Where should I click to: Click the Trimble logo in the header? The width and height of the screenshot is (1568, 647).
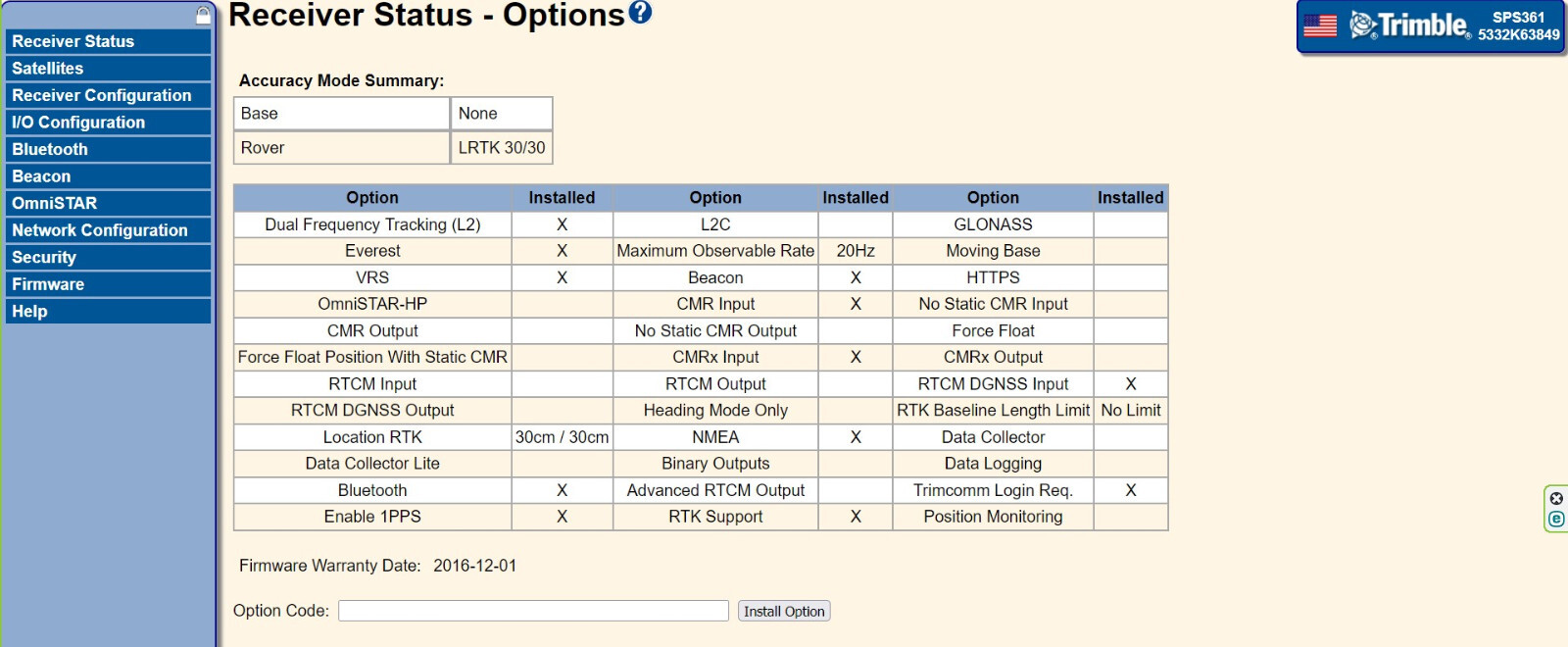tap(1410, 25)
